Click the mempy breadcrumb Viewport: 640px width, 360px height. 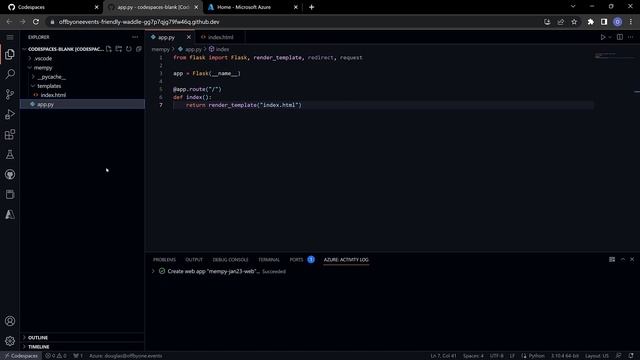coord(160,49)
